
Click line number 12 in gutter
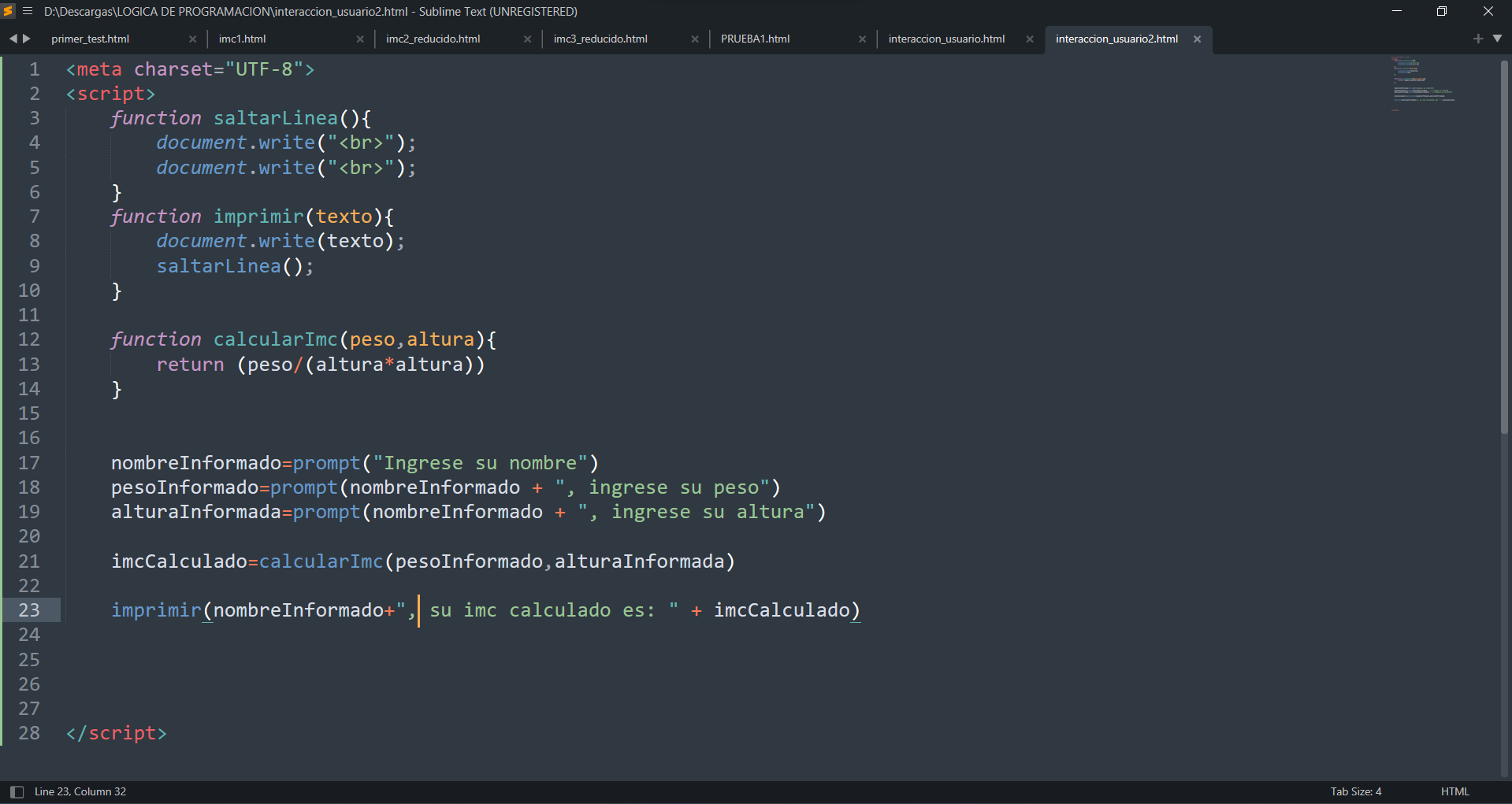(29, 339)
